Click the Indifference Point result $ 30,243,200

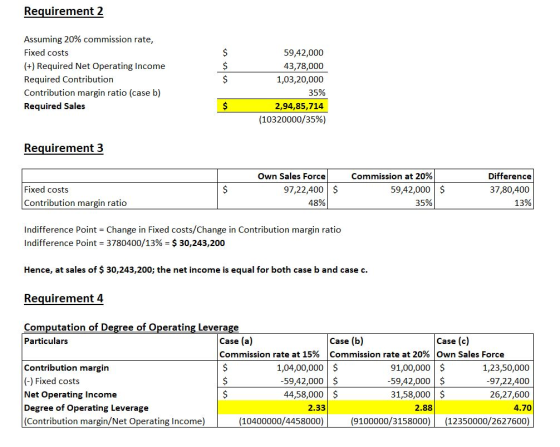coord(198,243)
